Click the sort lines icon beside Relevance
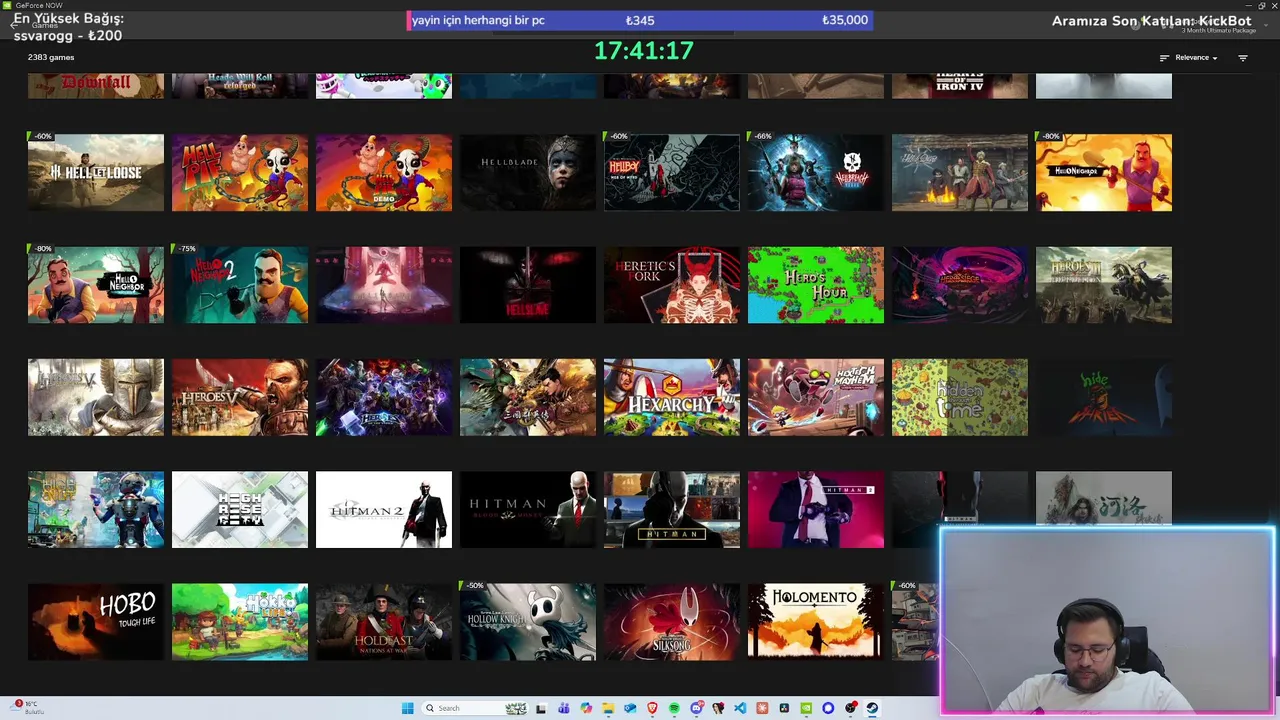This screenshot has width=1280, height=720. 1164,58
